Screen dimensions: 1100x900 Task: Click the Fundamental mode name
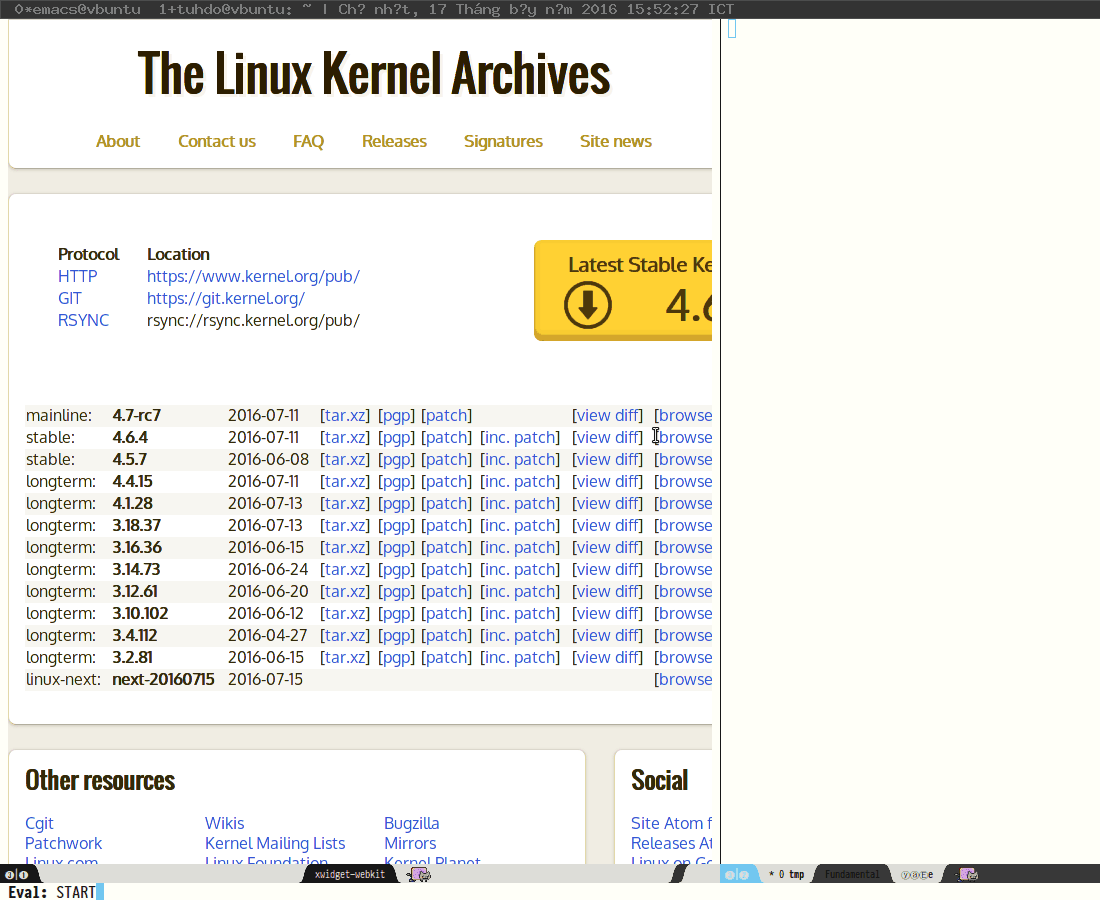(x=852, y=874)
